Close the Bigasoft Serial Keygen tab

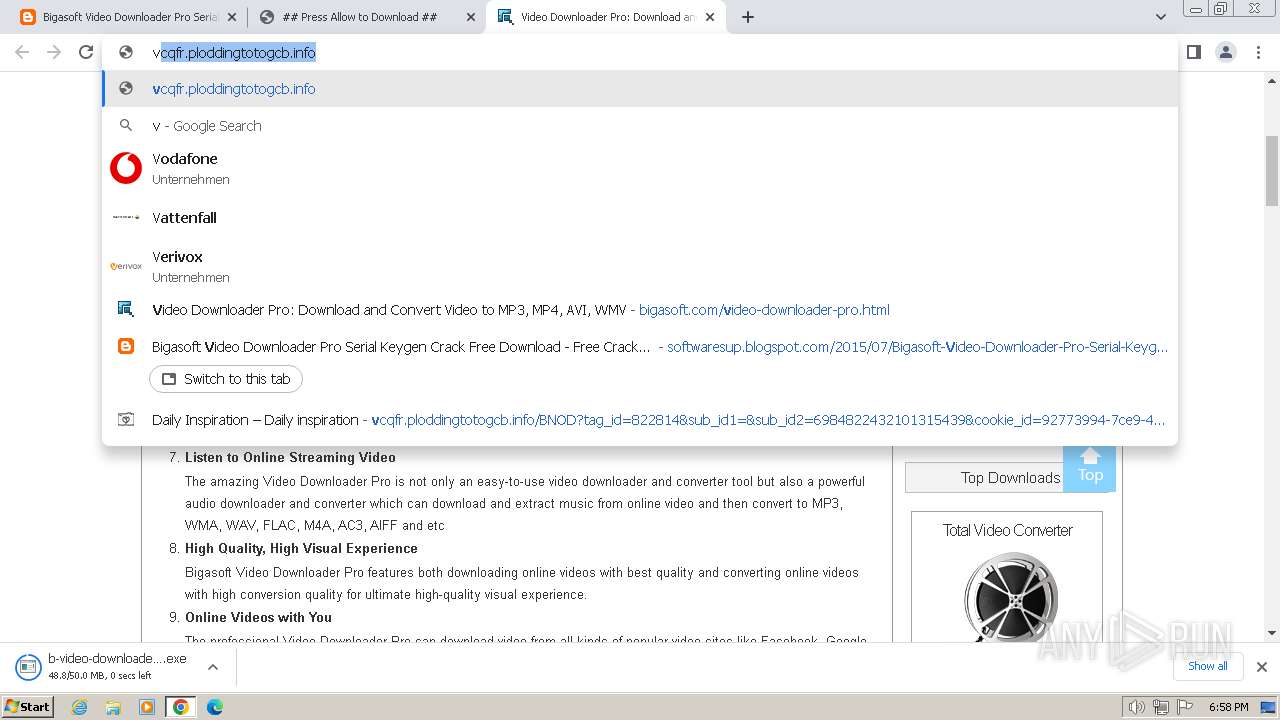point(232,17)
